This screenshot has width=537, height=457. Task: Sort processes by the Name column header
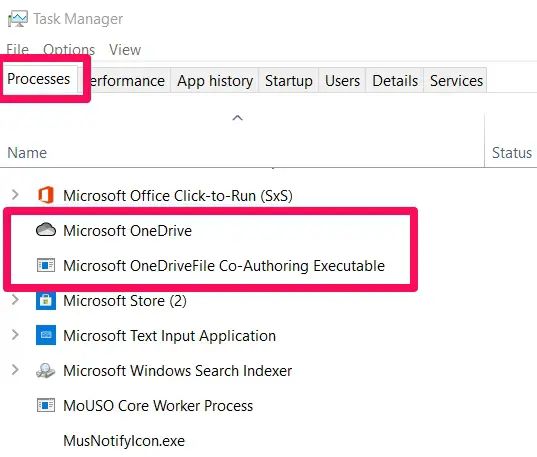tap(27, 152)
